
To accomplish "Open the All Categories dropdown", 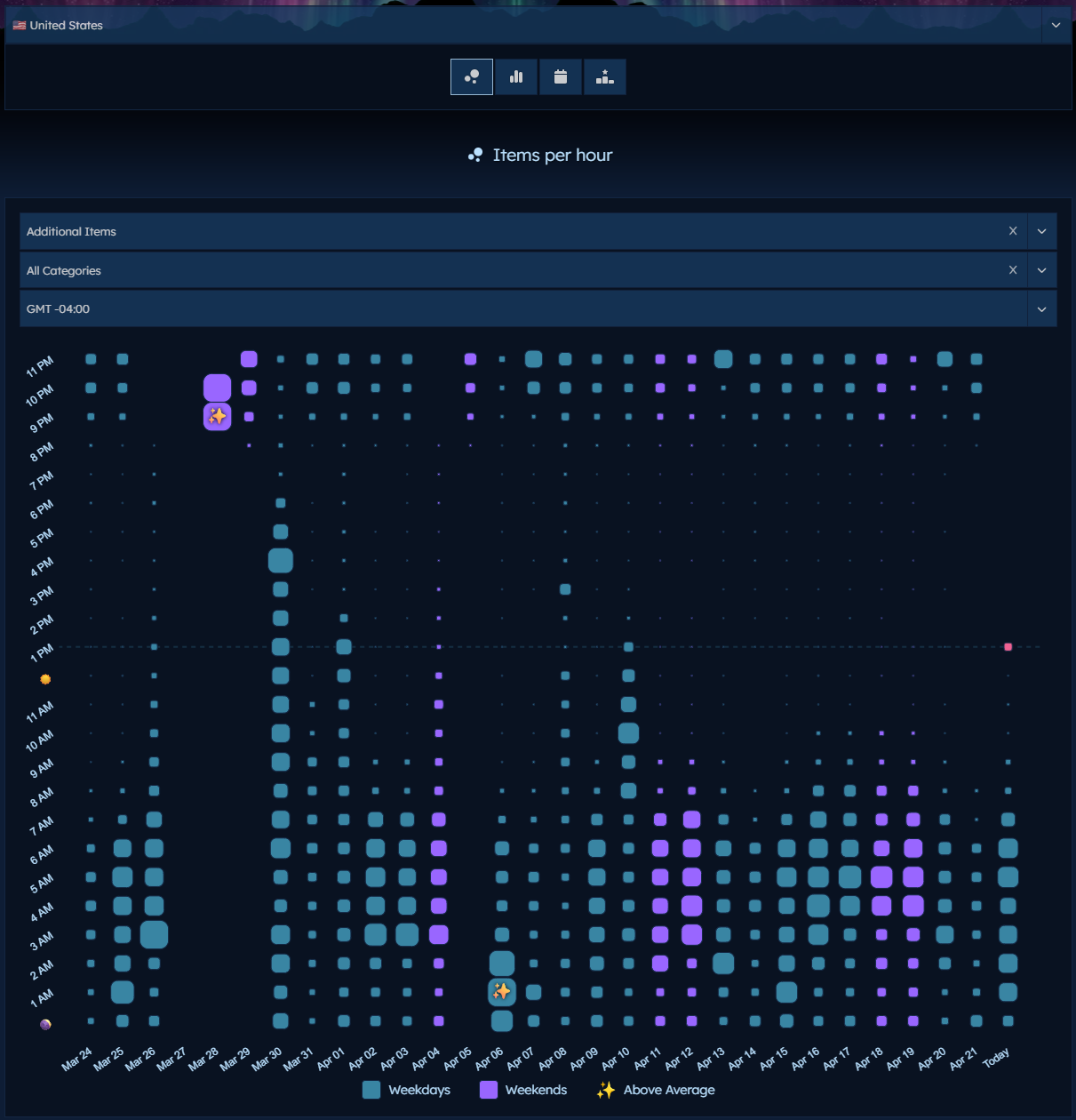I will click(x=1041, y=270).
